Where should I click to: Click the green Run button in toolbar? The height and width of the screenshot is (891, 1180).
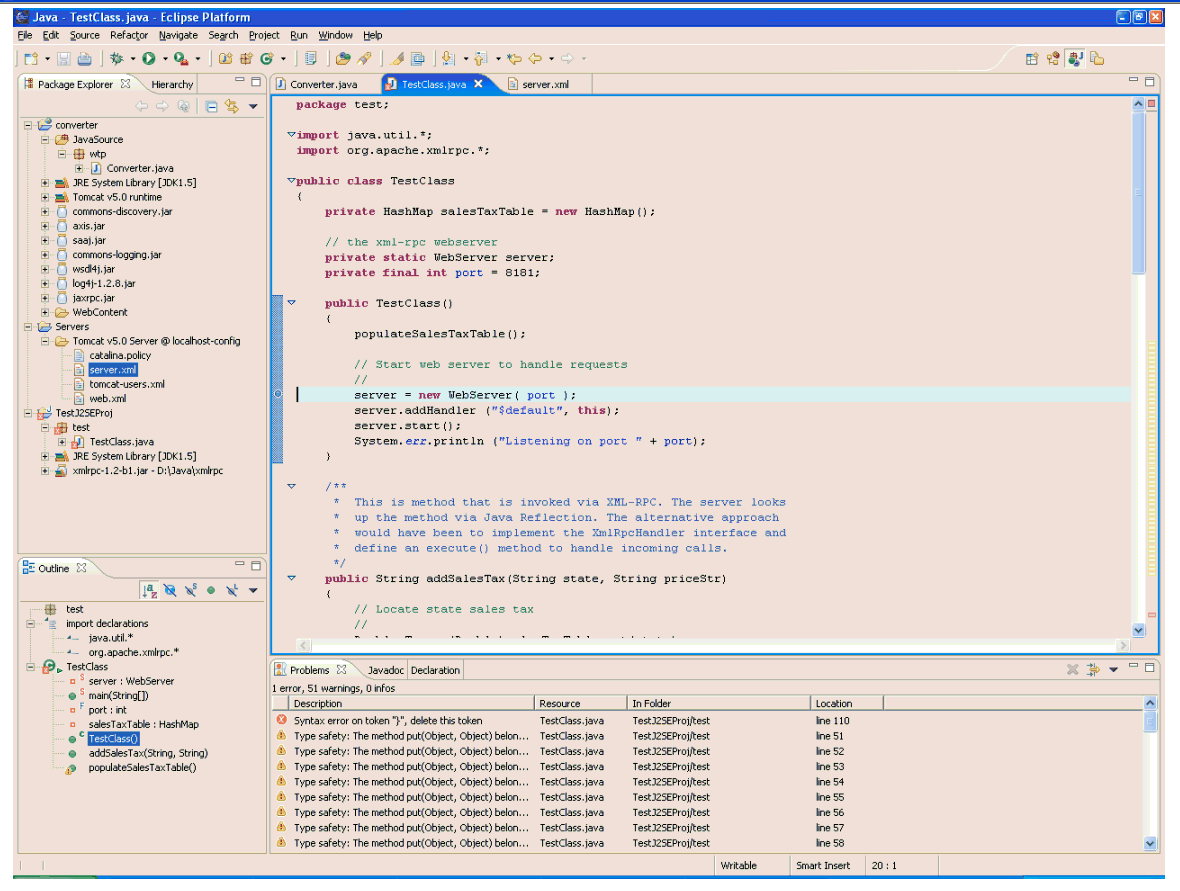tap(148, 59)
